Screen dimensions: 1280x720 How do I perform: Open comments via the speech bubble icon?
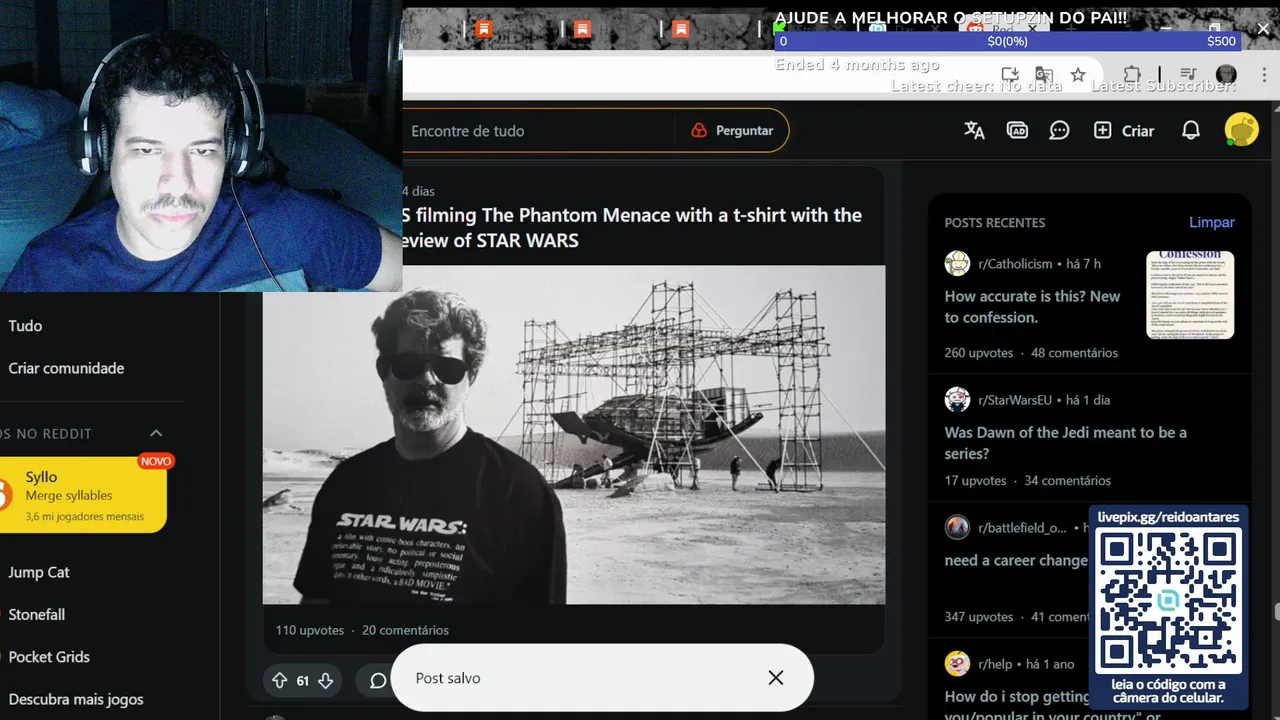(378, 681)
